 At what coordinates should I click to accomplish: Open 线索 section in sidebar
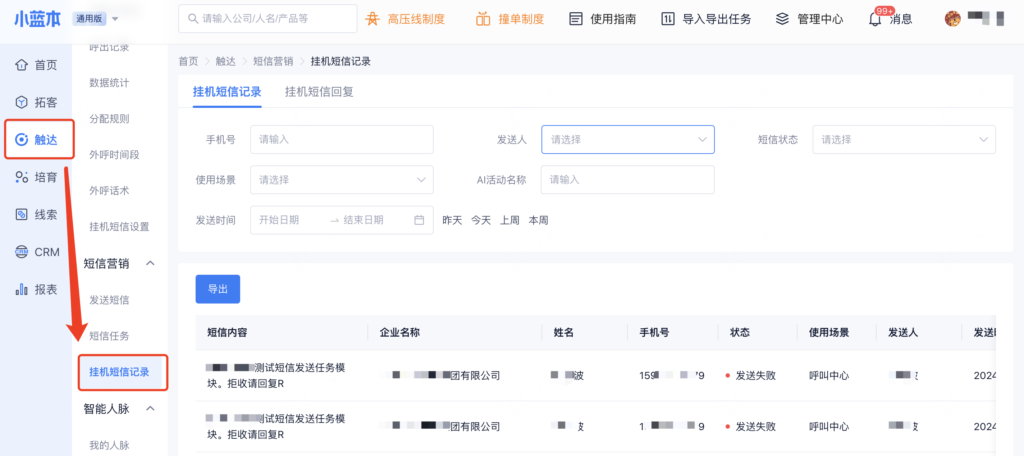(x=21, y=214)
